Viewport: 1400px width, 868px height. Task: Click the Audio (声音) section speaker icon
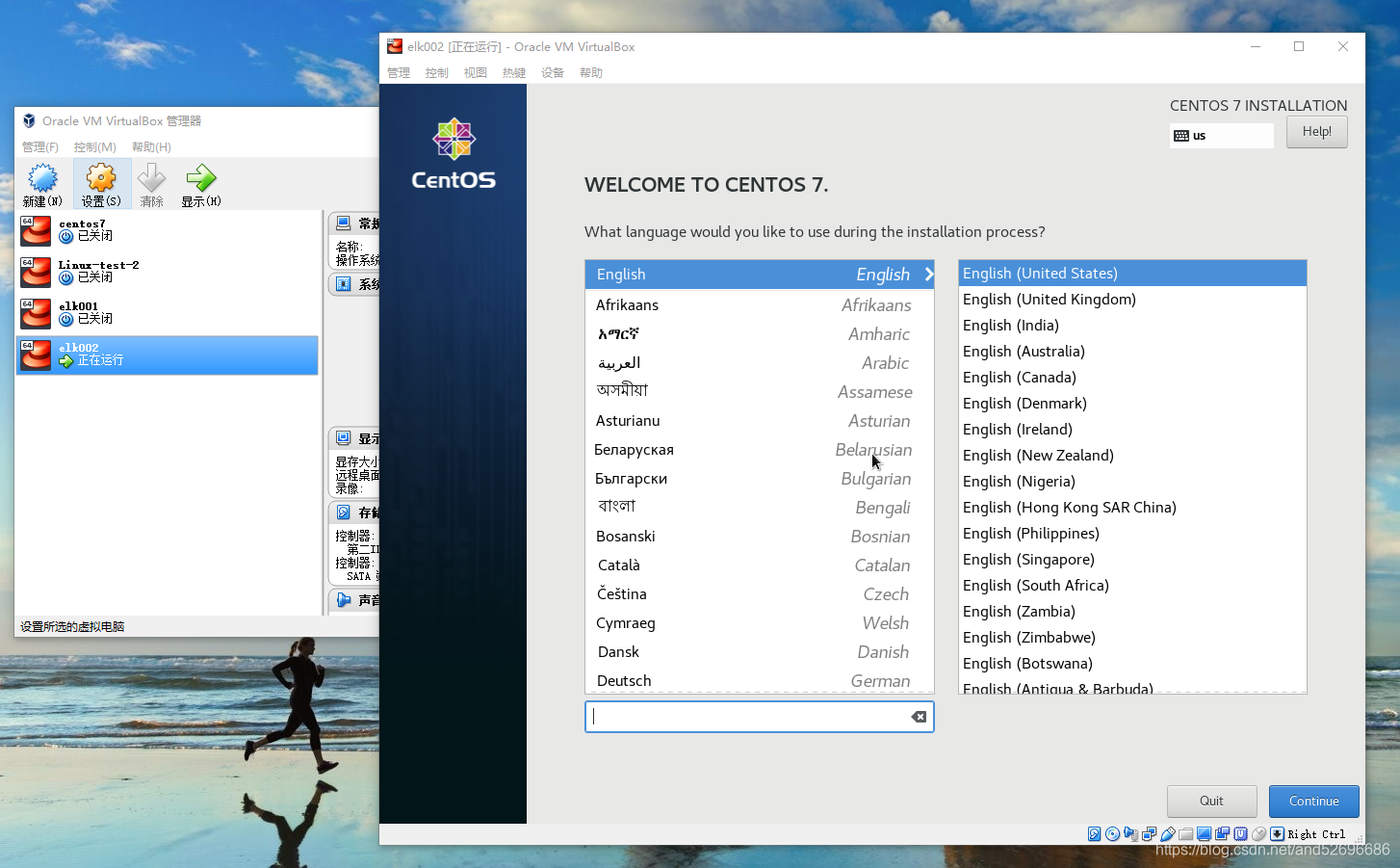tap(343, 599)
